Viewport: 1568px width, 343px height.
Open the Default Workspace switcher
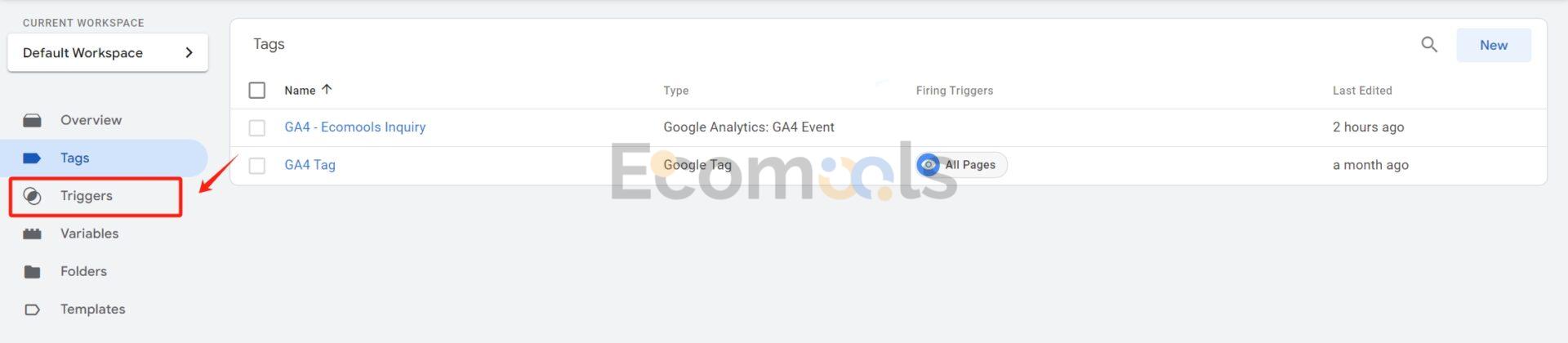108,52
